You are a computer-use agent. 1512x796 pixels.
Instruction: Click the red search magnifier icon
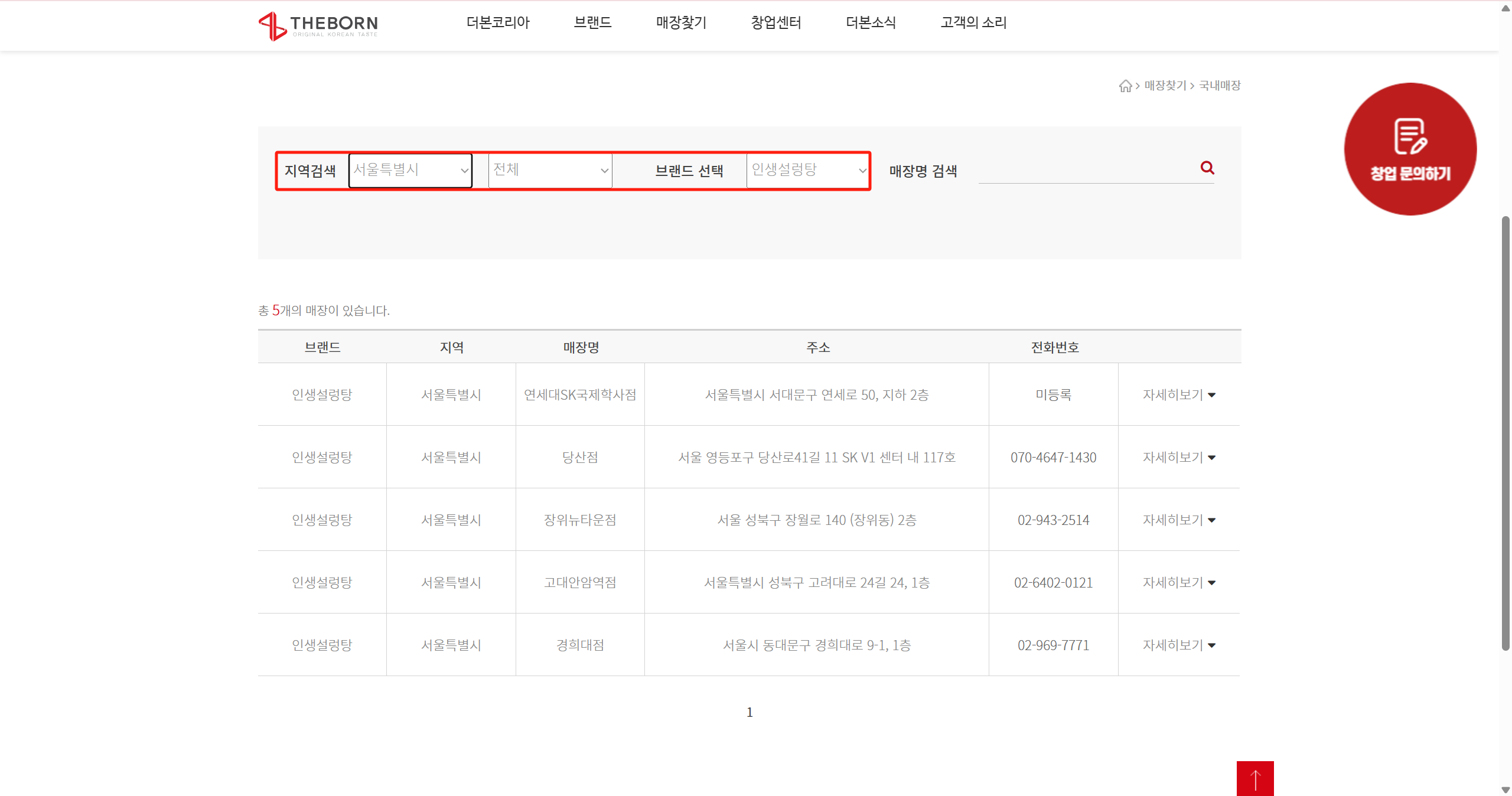(1207, 168)
